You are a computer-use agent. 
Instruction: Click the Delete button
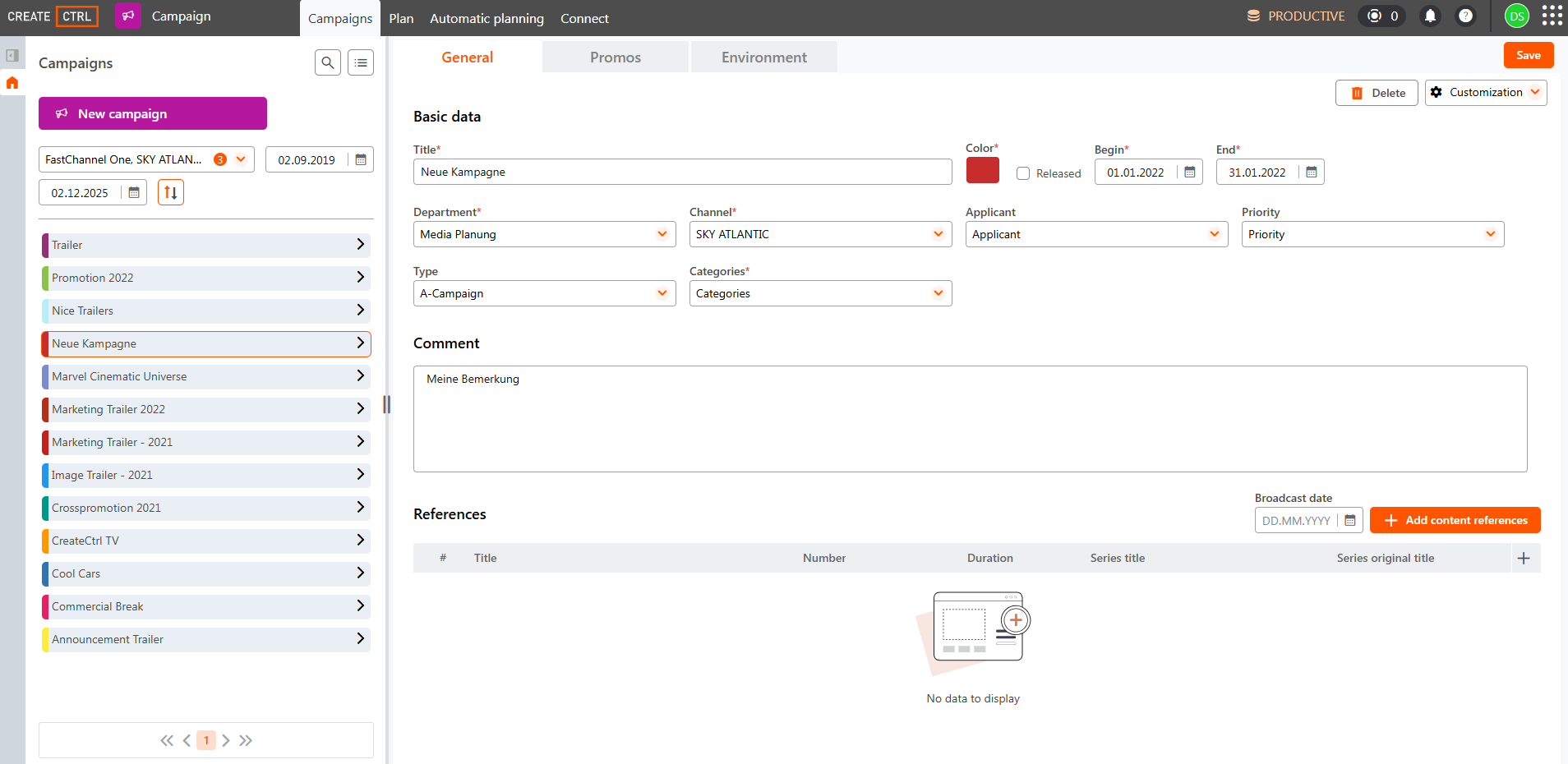1377,93
